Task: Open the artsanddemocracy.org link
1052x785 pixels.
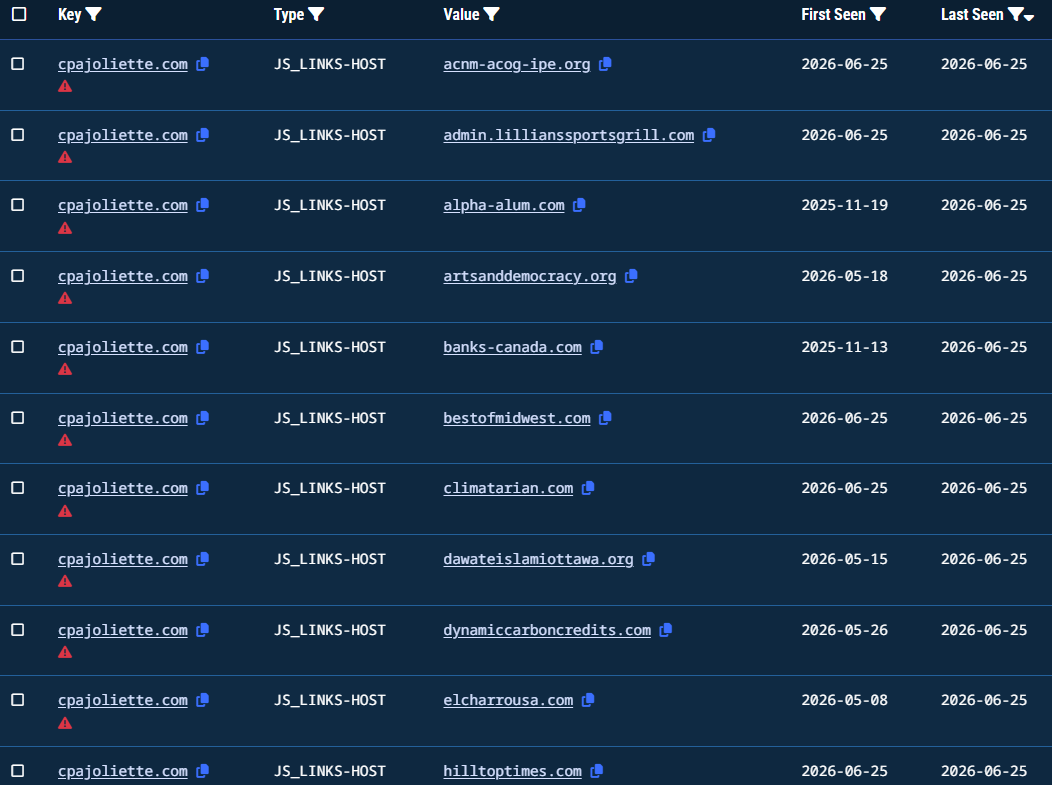Action: click(530, 276)
